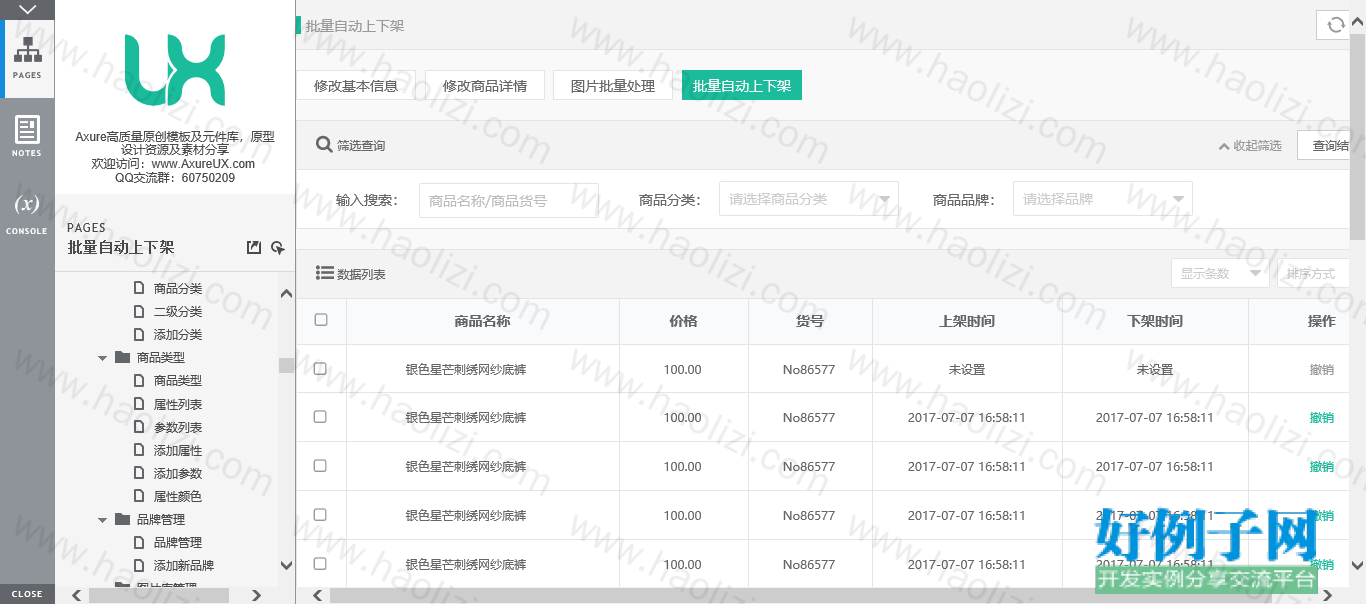Open the 属性颜色 page in the tree
The height and width of the screenshot is (604, 1366).
(178, 496)
